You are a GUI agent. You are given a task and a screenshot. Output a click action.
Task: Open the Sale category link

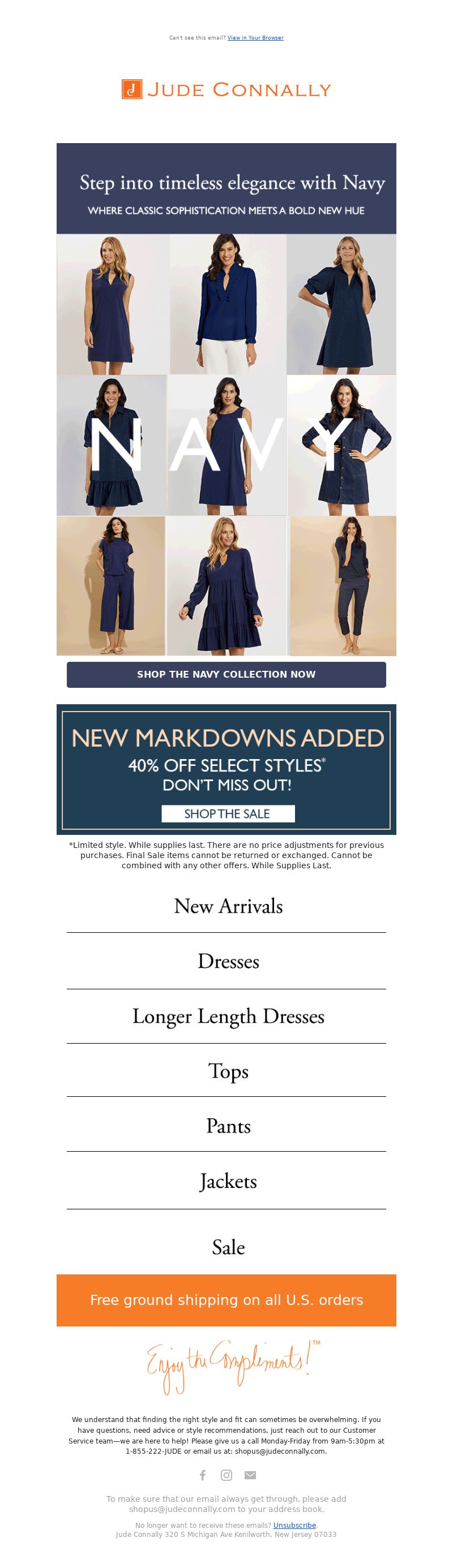pos(228,1247)
